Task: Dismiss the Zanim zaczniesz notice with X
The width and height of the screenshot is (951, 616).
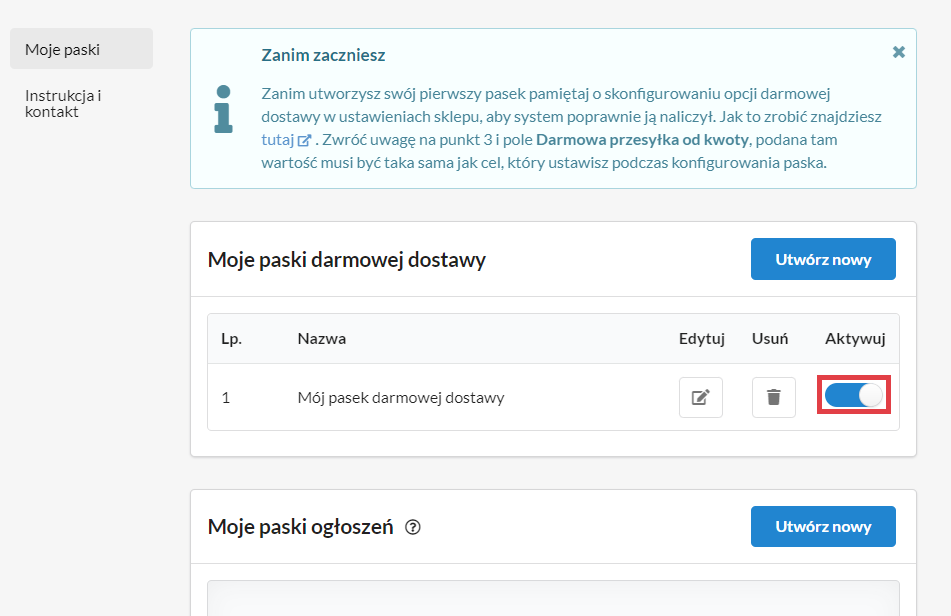Action: tap(898, 52)
